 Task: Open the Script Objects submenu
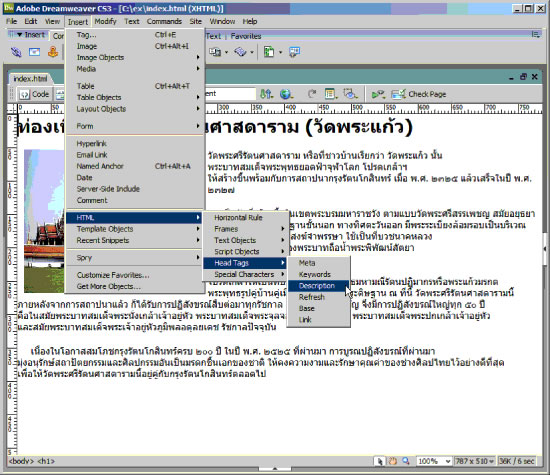click(x=245, y=252)
